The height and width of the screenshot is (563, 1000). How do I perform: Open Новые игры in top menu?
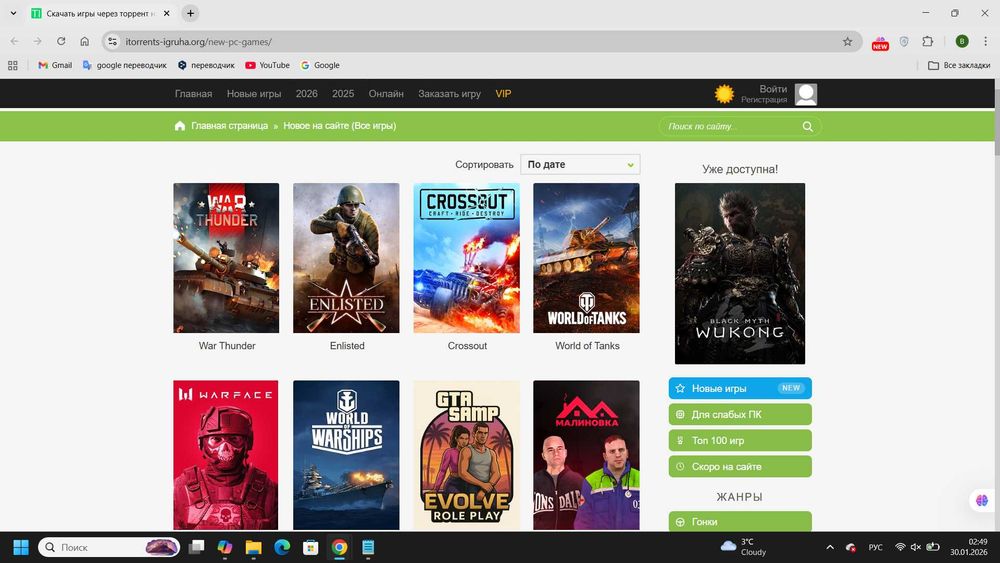[254, 94]
